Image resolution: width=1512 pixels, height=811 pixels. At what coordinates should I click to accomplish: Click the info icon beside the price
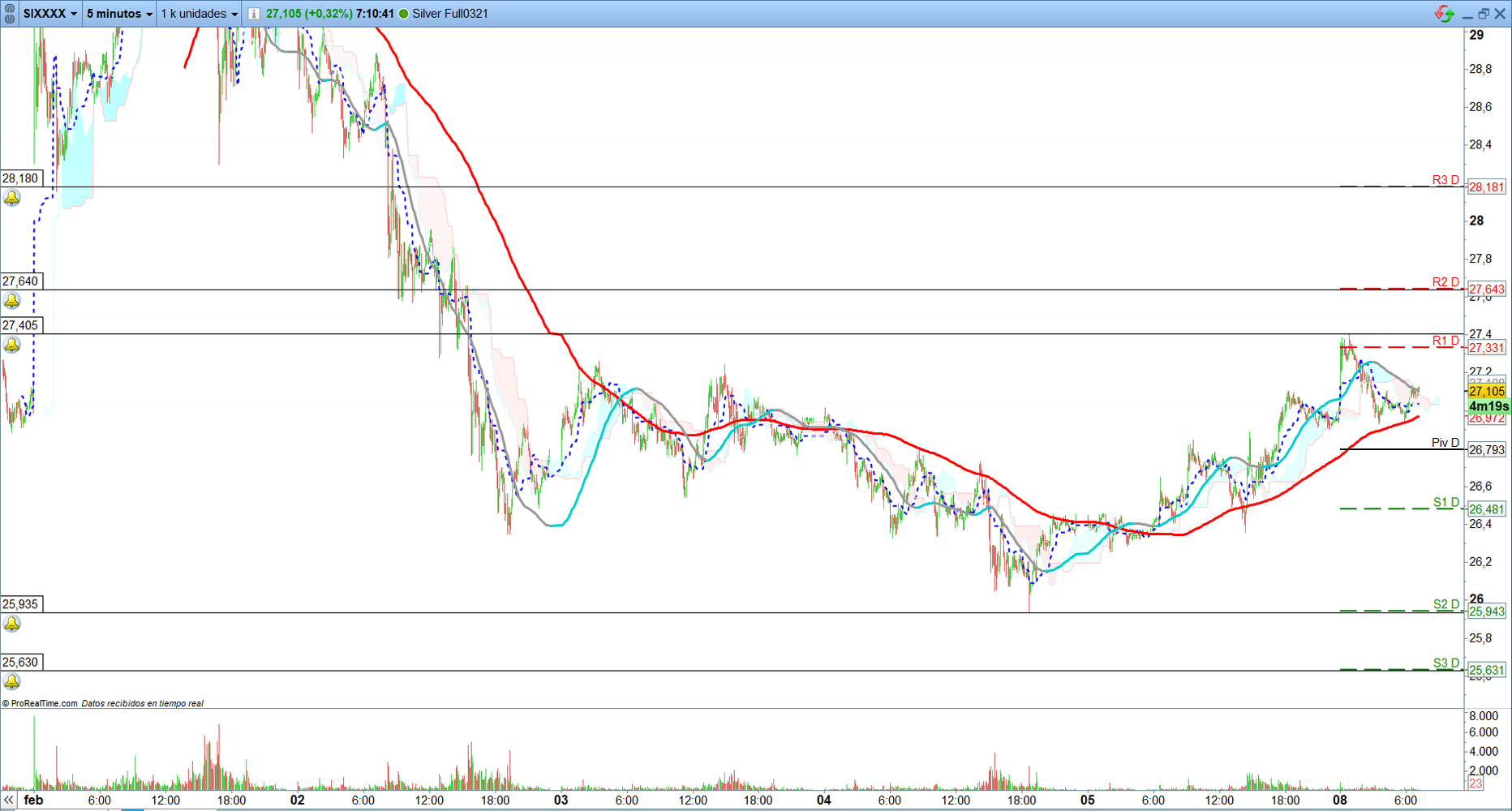[254, 14]
